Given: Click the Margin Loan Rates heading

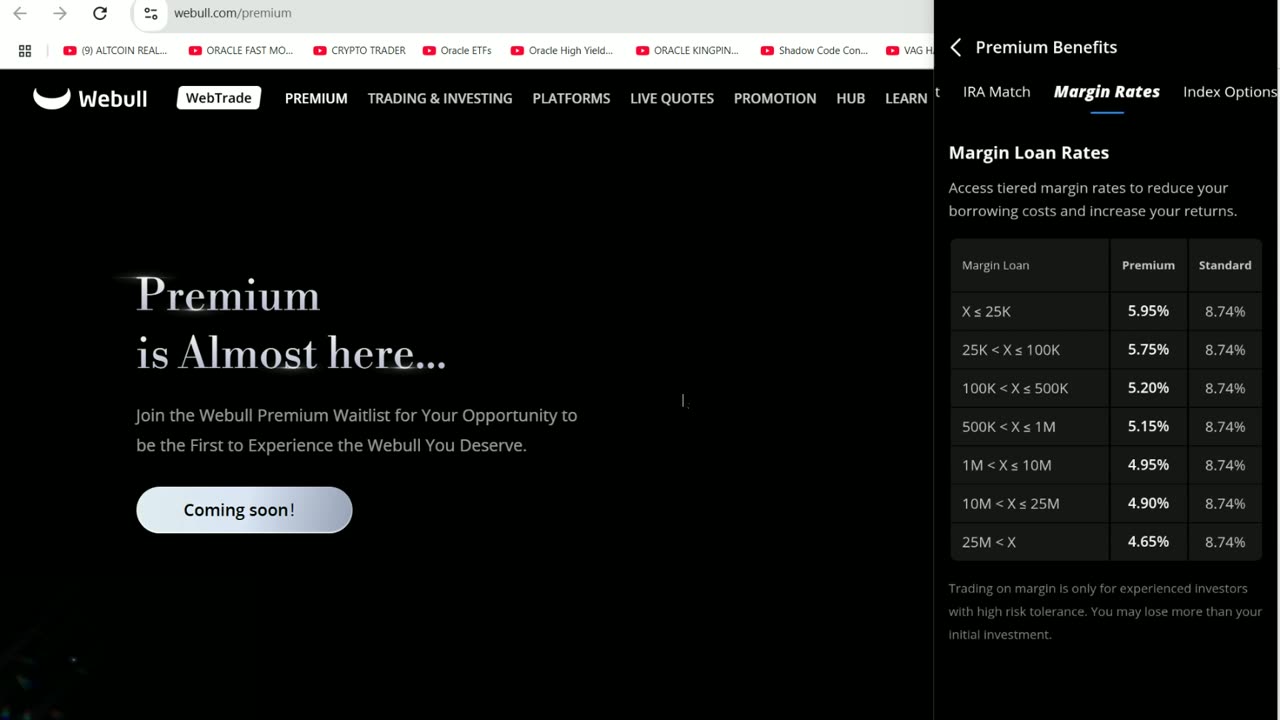Looking at the screenshot, I should pos(1029,153).
